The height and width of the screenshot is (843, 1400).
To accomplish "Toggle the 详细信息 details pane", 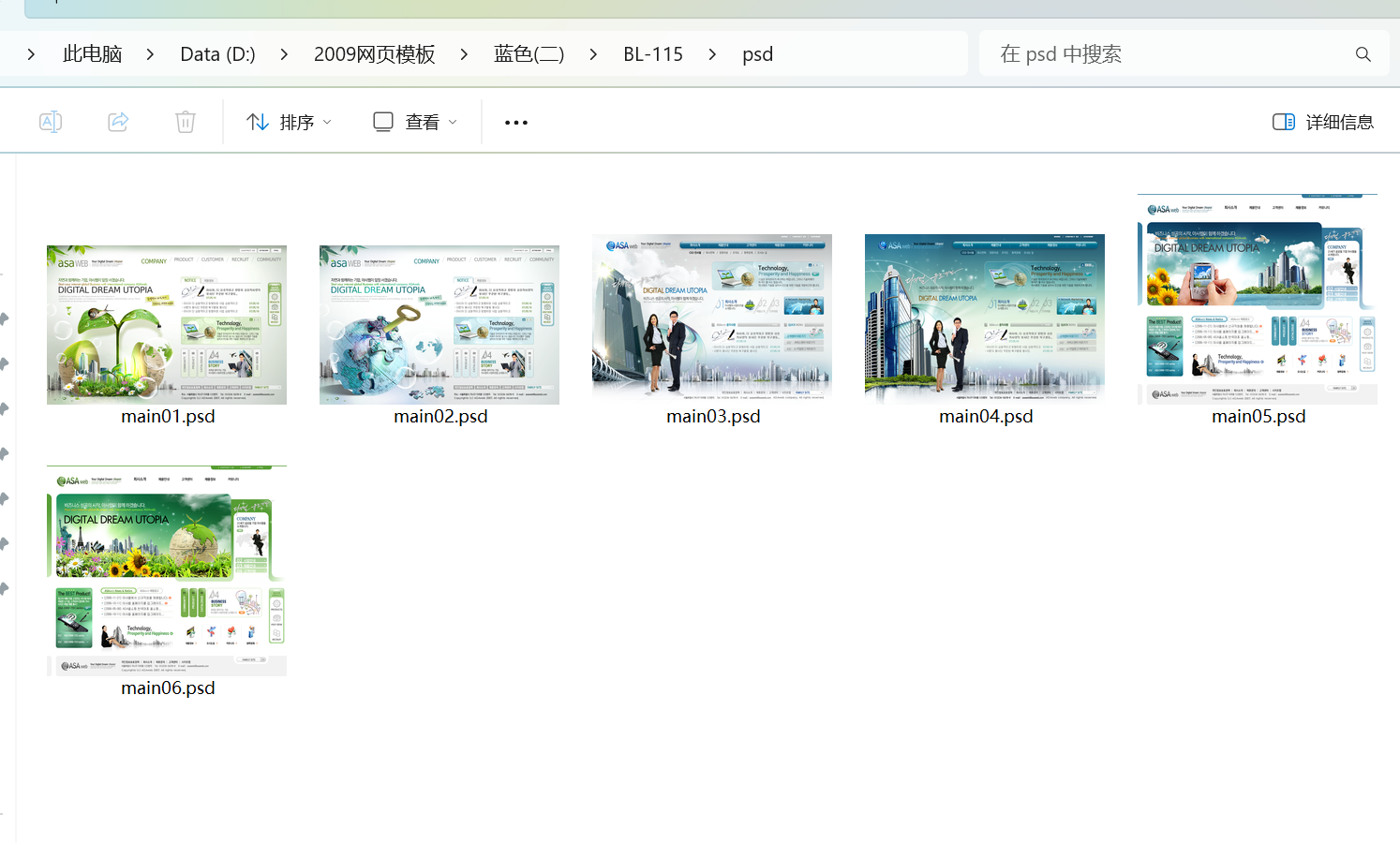I will [1323, 122].
